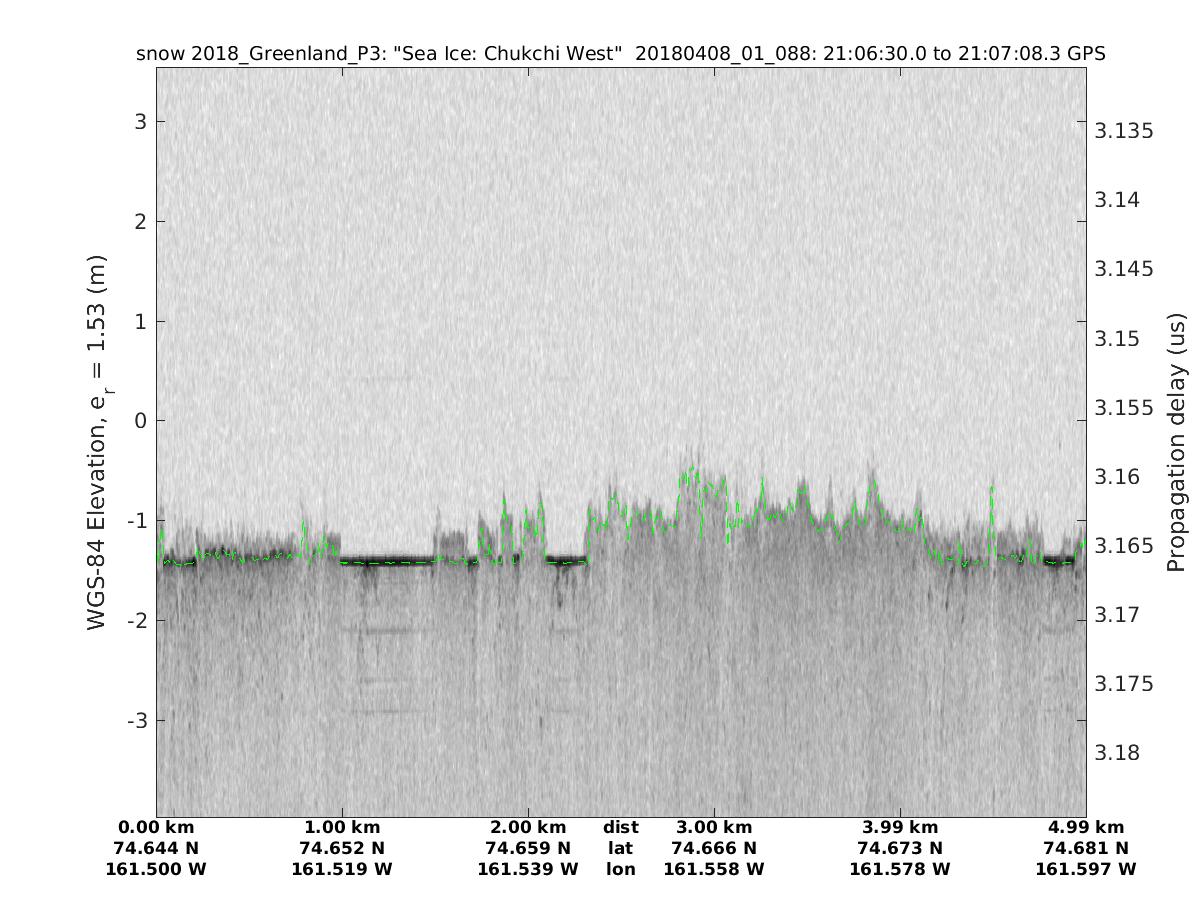Click the 3.135 propagation delay tick

[1125, 131]
